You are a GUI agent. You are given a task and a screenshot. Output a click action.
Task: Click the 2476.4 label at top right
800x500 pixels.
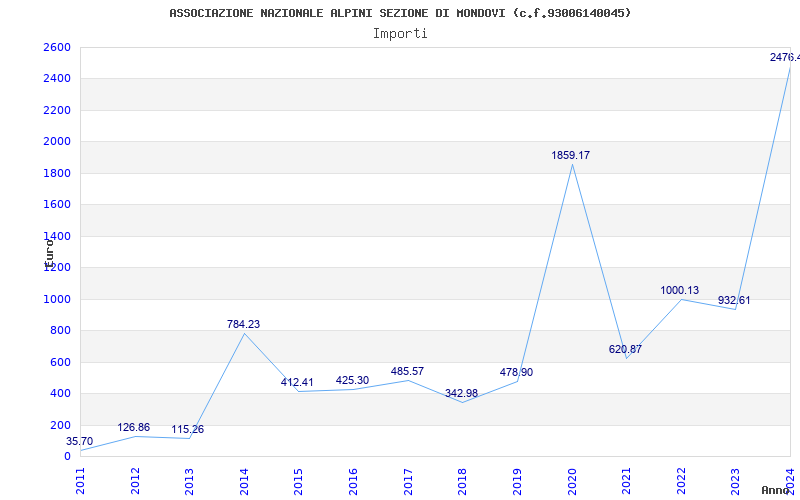[x=784, y=58]
